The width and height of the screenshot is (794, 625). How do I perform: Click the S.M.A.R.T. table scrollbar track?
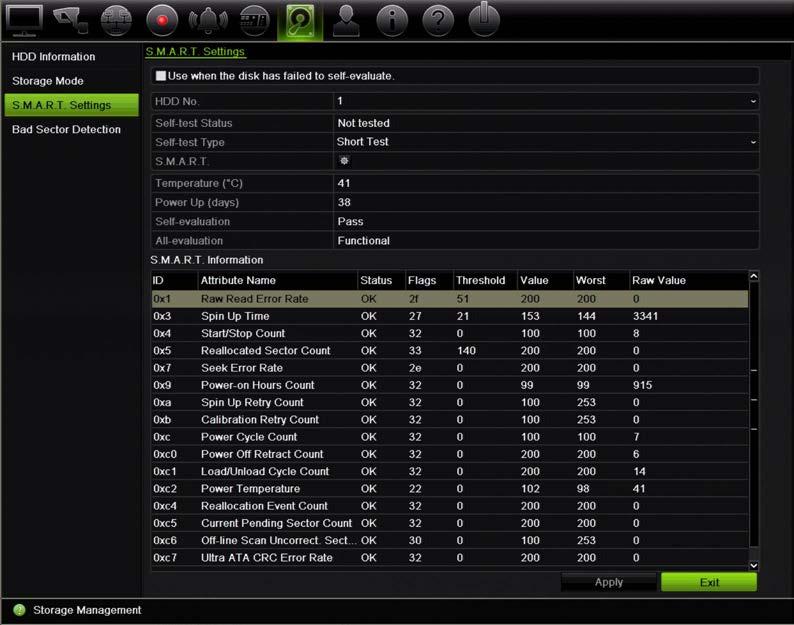[753, 420]
